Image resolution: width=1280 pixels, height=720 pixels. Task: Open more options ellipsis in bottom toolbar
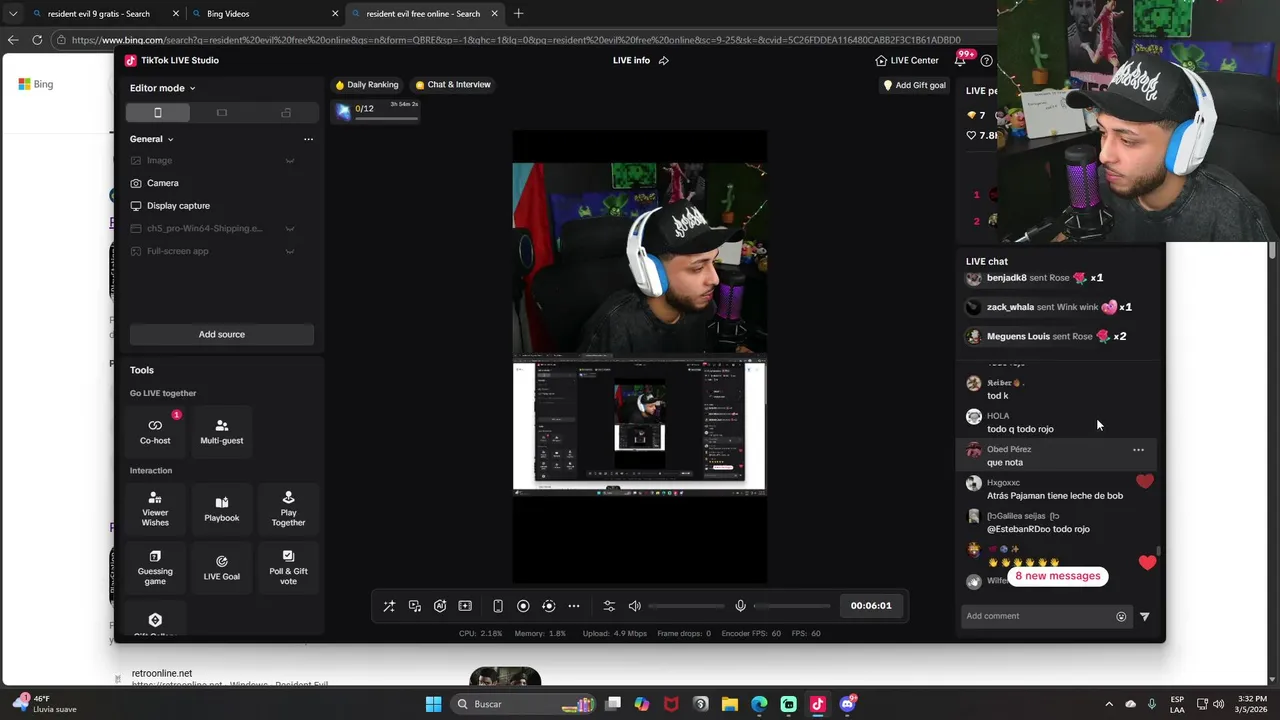click(574, 606)
